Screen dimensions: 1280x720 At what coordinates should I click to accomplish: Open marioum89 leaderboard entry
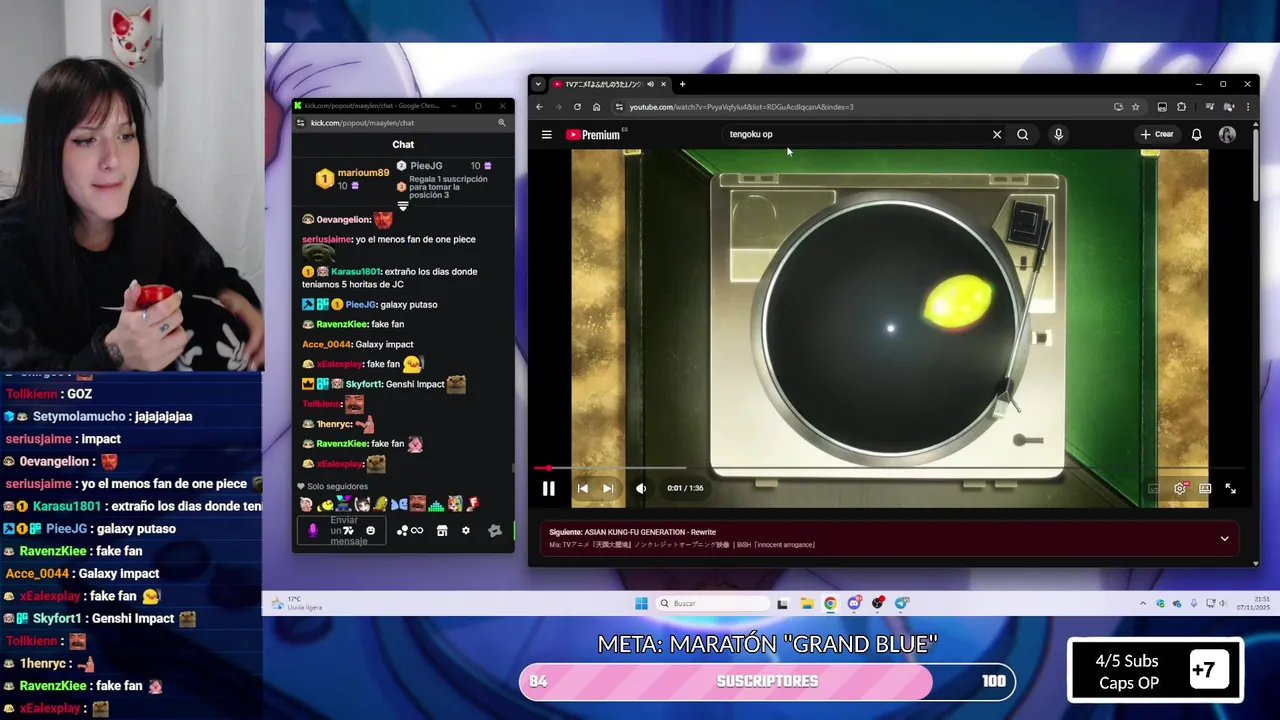353,179
